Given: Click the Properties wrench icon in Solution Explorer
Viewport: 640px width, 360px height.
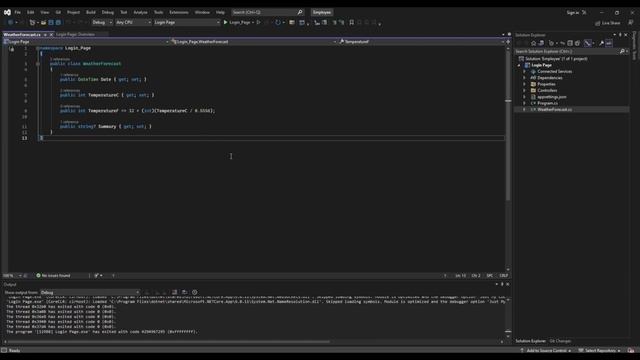Looking at the screenshot, I should tap(601, 43).
